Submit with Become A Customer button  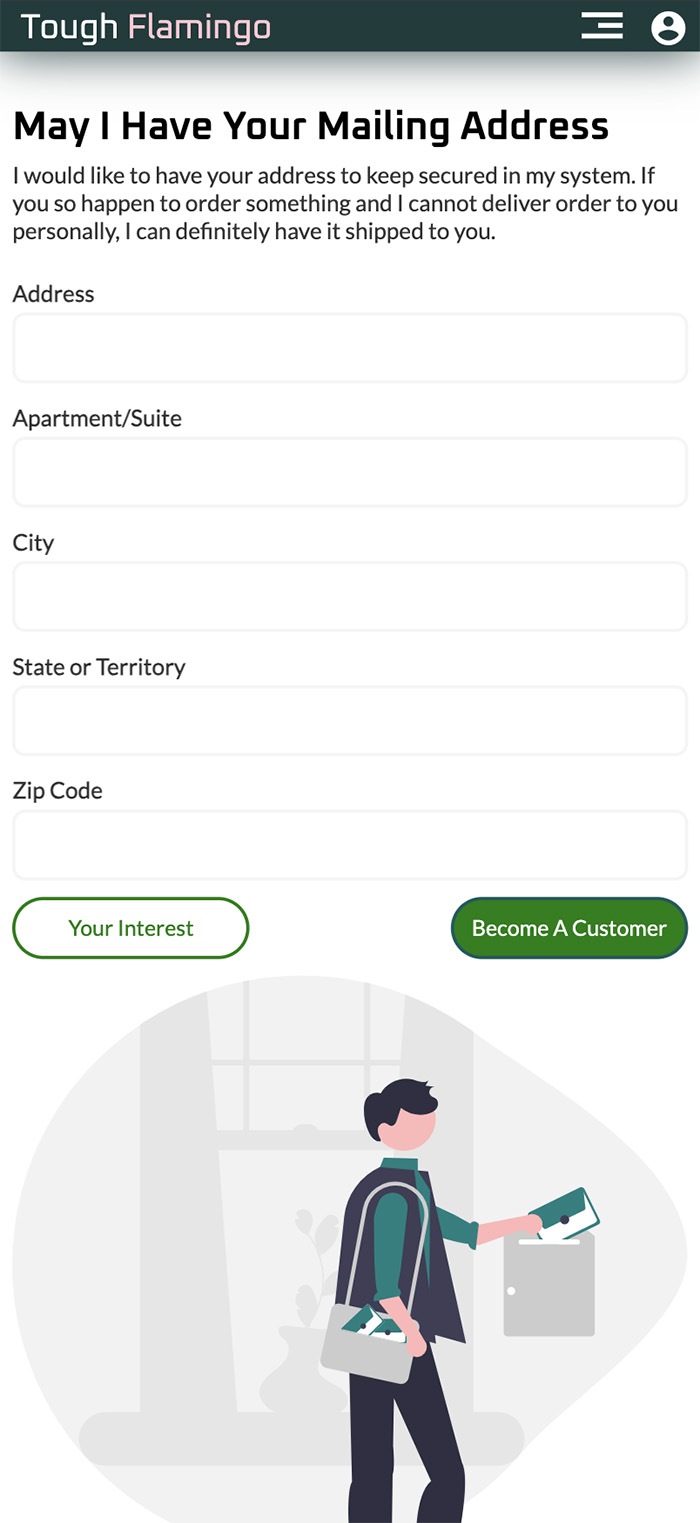pos(569,928)
